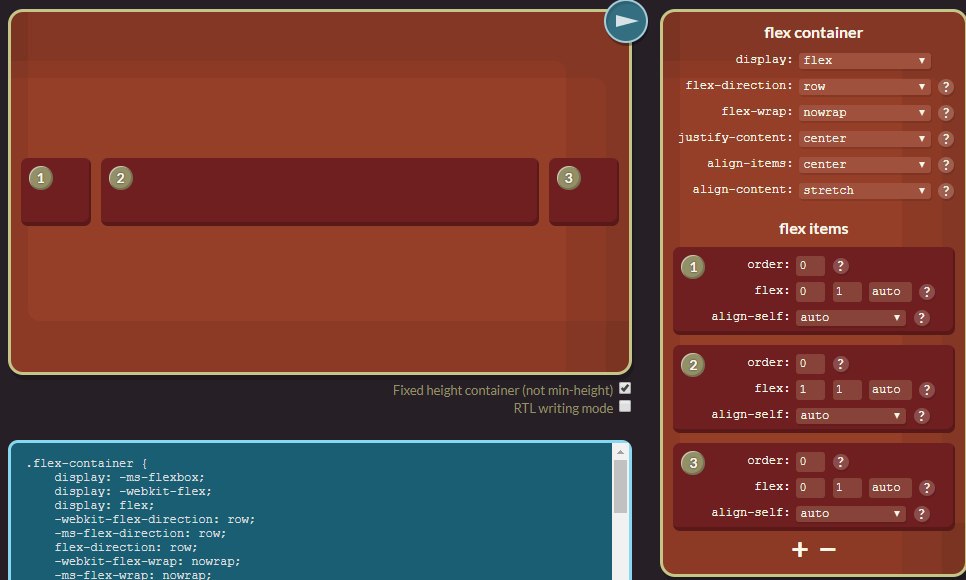Open align-self dropdown for item 2
Screen dimensions: 966x580
[851, 415]
